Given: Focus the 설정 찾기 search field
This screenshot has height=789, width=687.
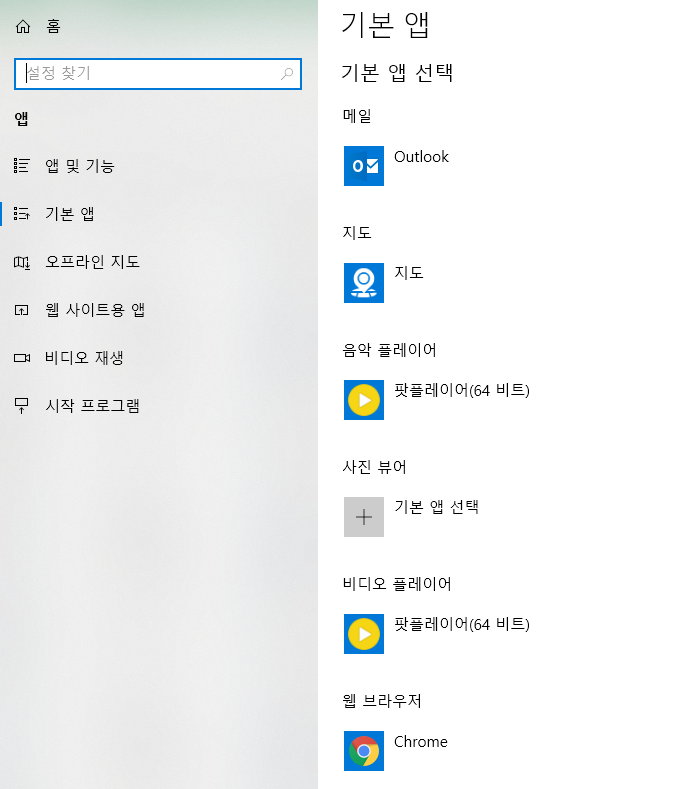Looking at the screenshot, I should [x=158, y=73].
